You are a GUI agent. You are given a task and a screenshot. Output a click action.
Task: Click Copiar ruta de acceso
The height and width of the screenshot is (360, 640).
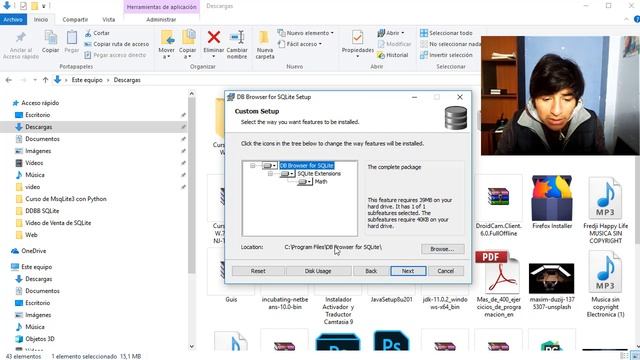(117, 44)
